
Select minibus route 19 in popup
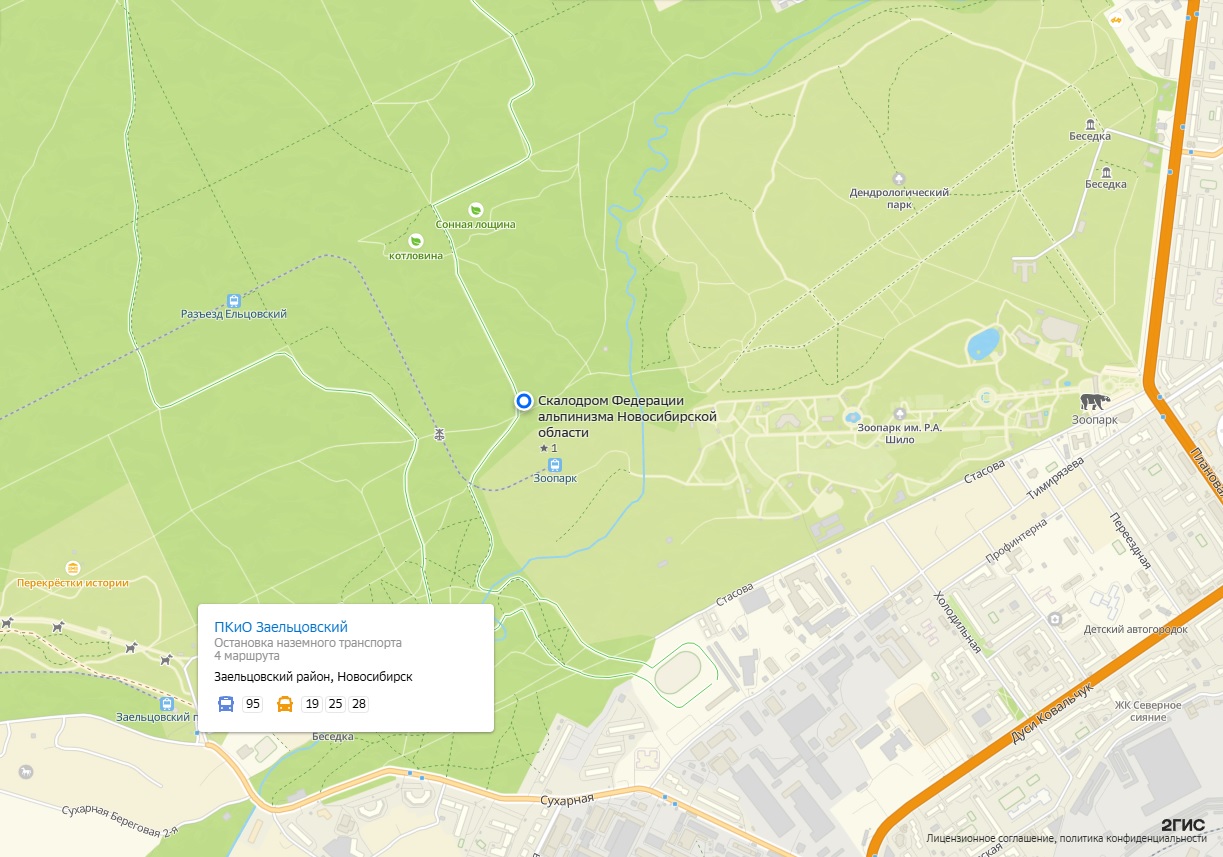coord(312,704)
